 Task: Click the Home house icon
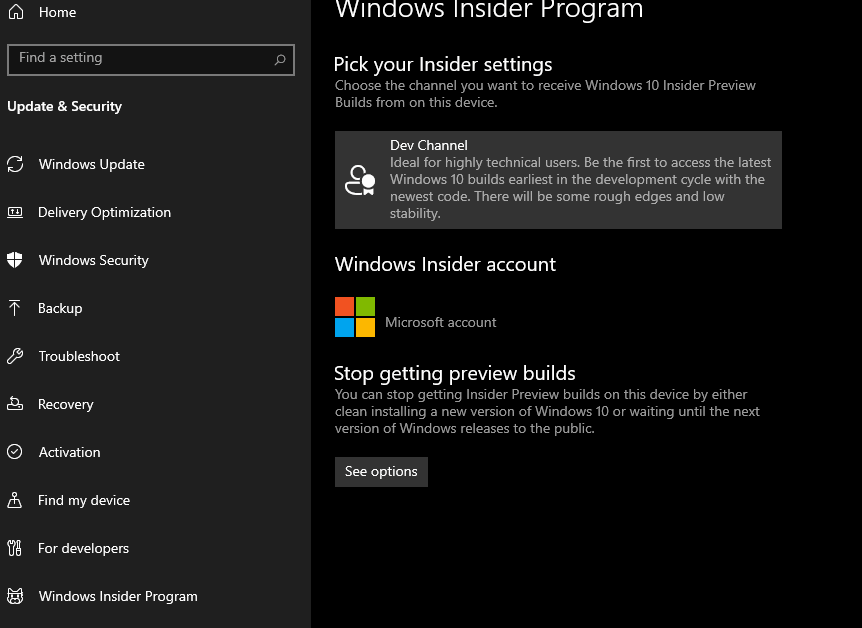16,12
